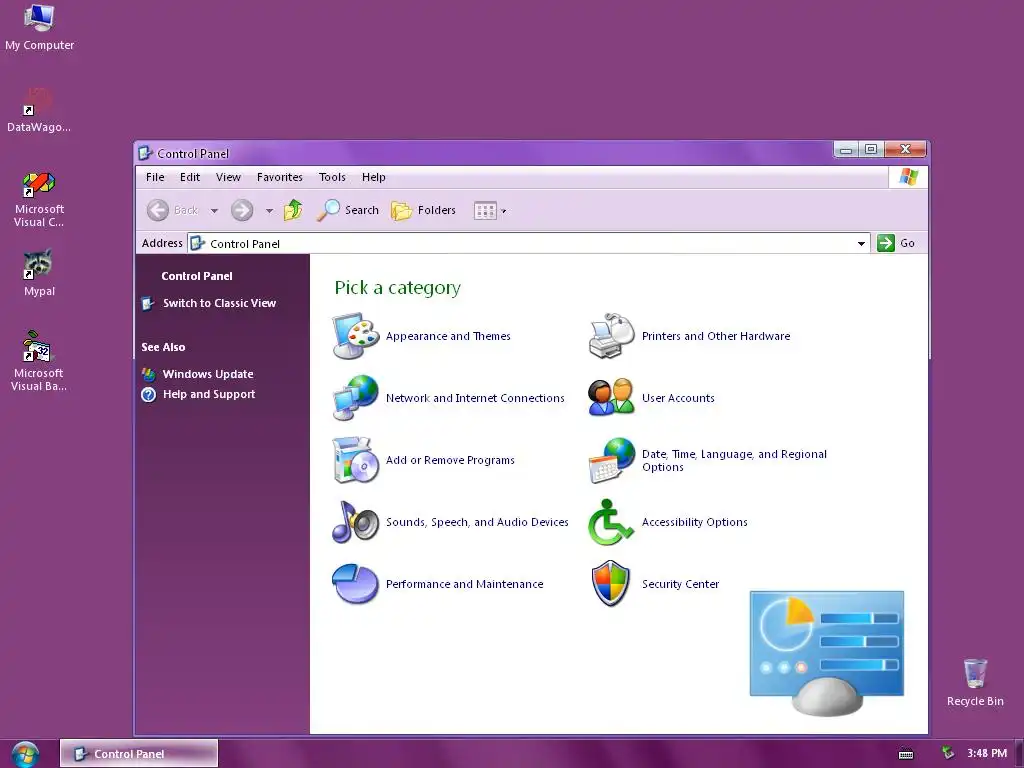
Task: Open the File menu
Action: pyautogui.click(x=155, y=177)
